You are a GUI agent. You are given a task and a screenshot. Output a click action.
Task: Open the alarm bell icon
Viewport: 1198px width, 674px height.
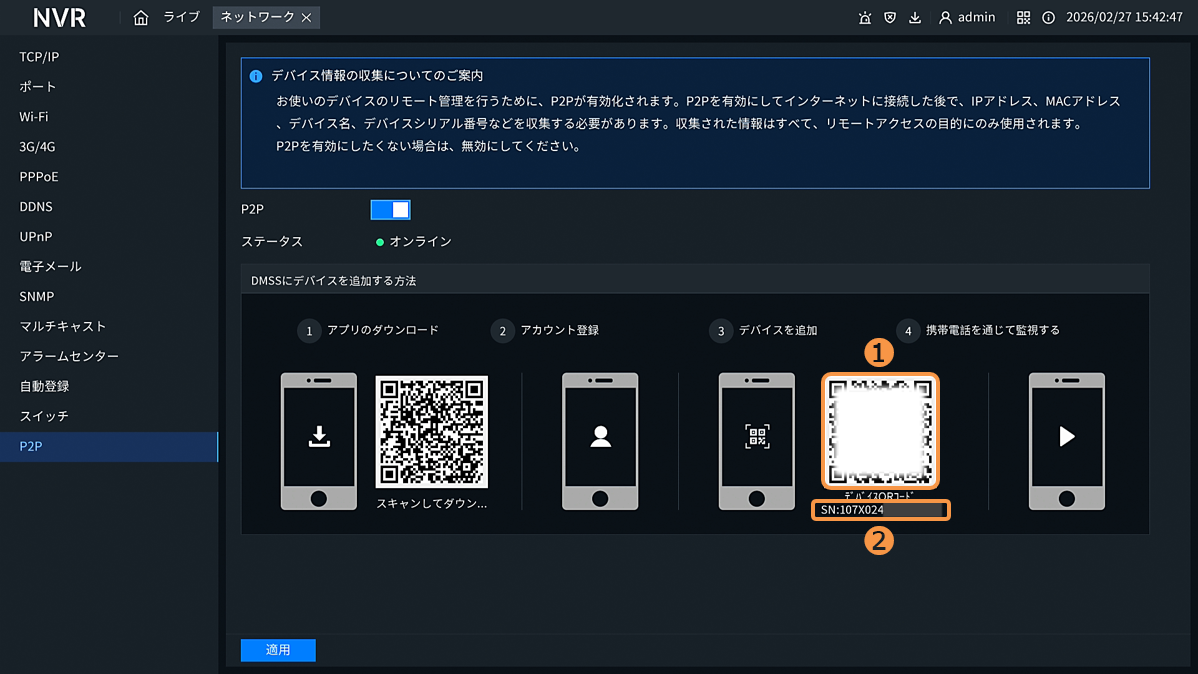[x=865, y=18]
